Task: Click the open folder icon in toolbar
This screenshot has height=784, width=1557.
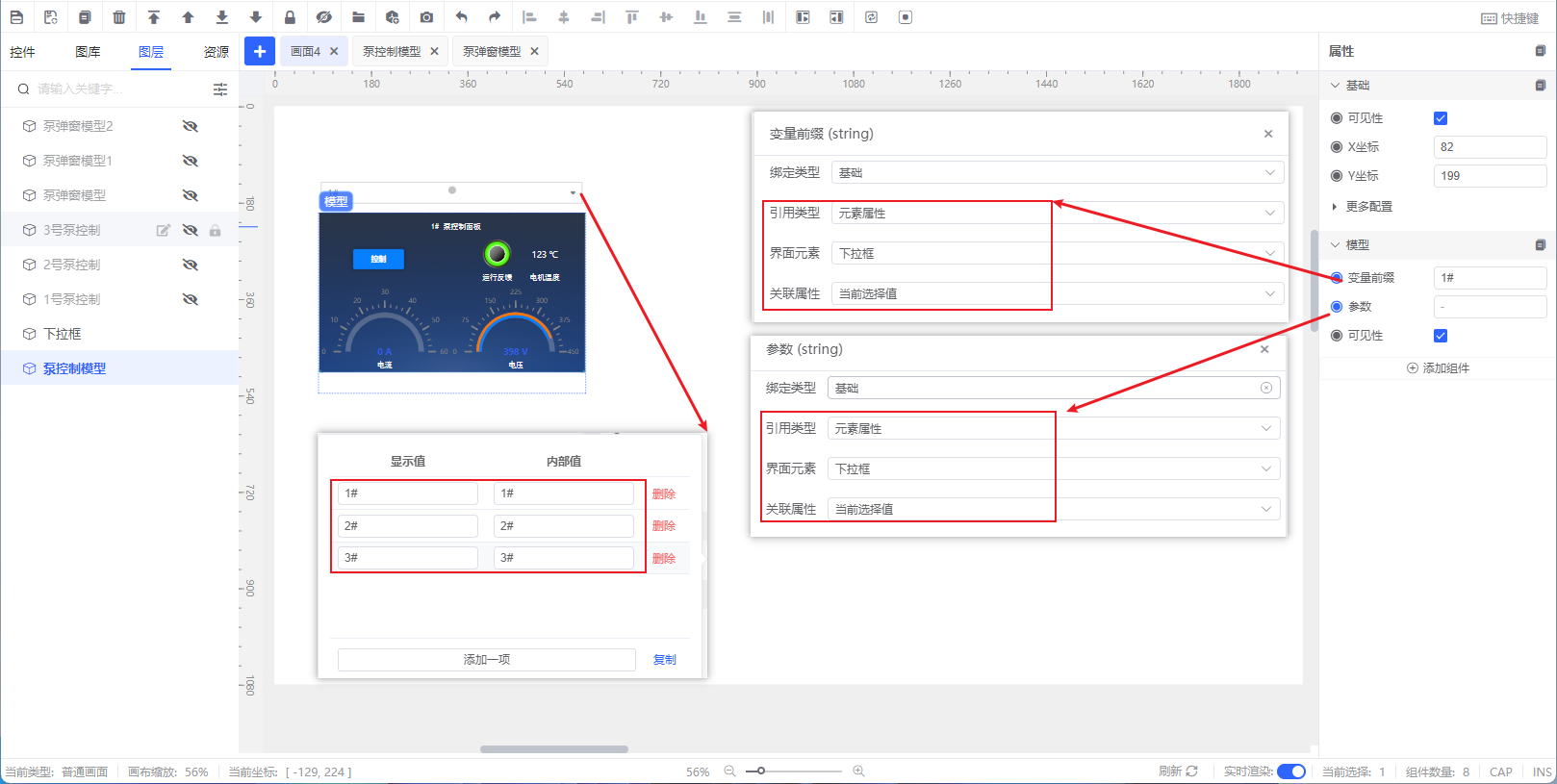Action: [358, 17]
